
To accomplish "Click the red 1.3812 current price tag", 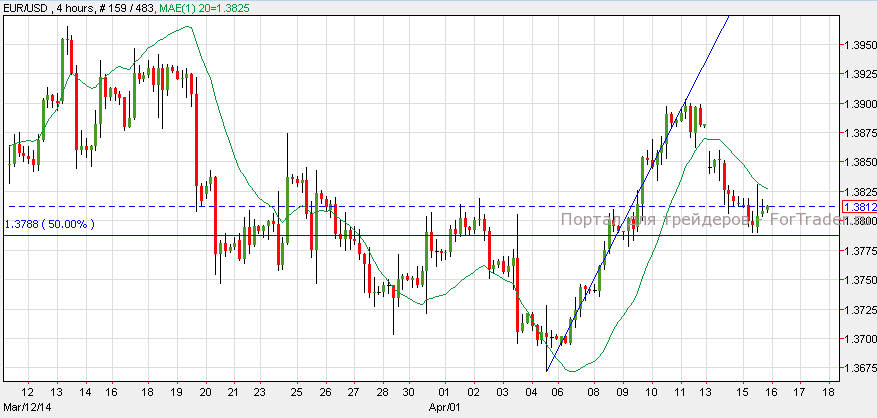I will click(859, 207).
